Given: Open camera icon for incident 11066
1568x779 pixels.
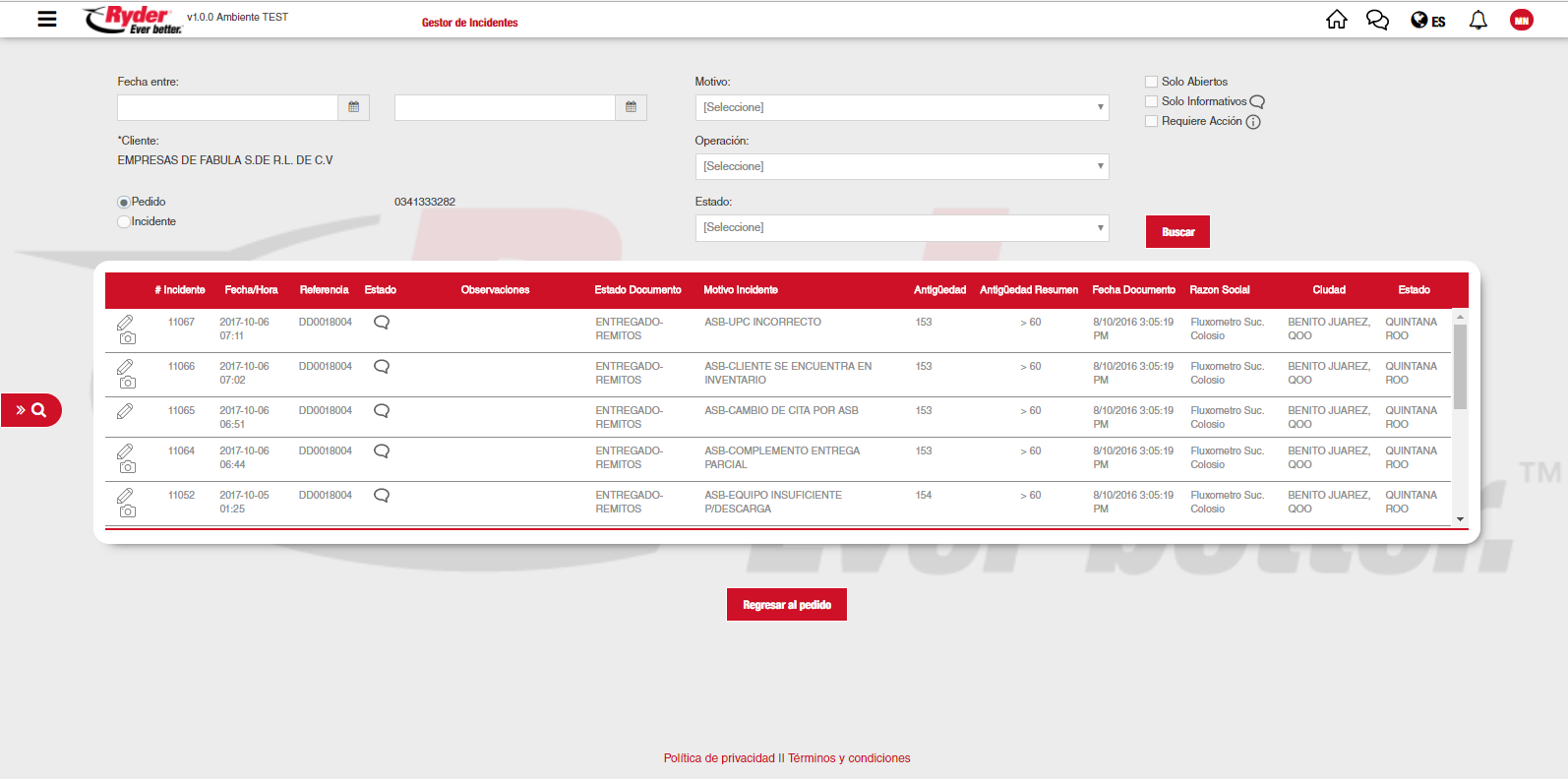Looking at the screenshot, I should click(128, 383).
